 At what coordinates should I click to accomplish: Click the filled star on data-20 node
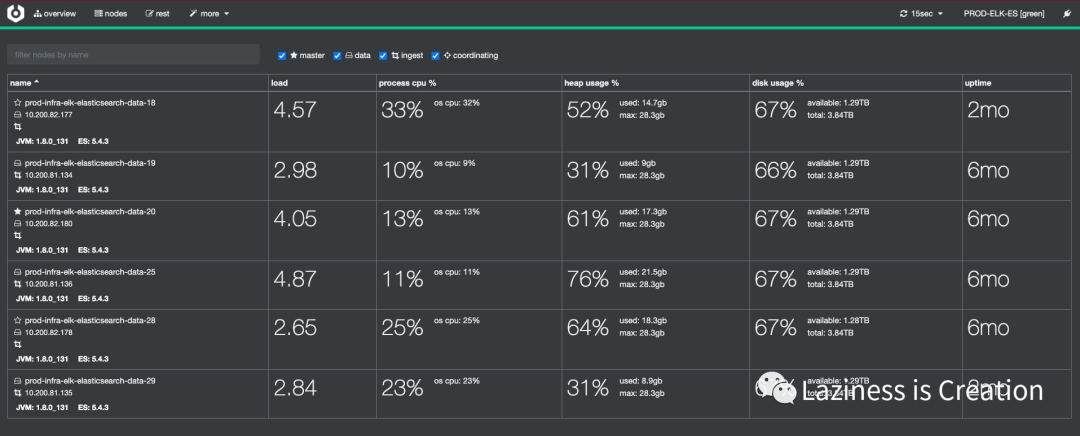point(17,212)
